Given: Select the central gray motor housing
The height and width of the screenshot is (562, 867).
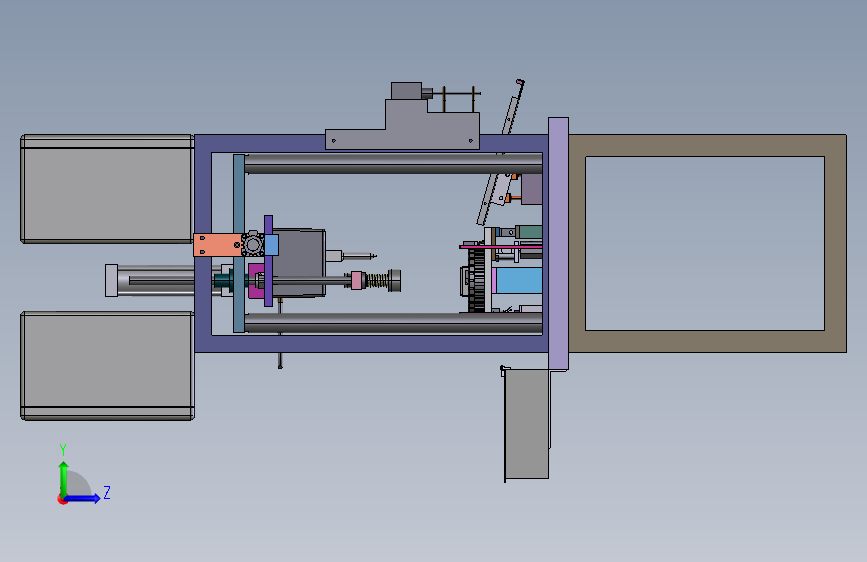Looking at the screenshot, I should tap(299, 263).
